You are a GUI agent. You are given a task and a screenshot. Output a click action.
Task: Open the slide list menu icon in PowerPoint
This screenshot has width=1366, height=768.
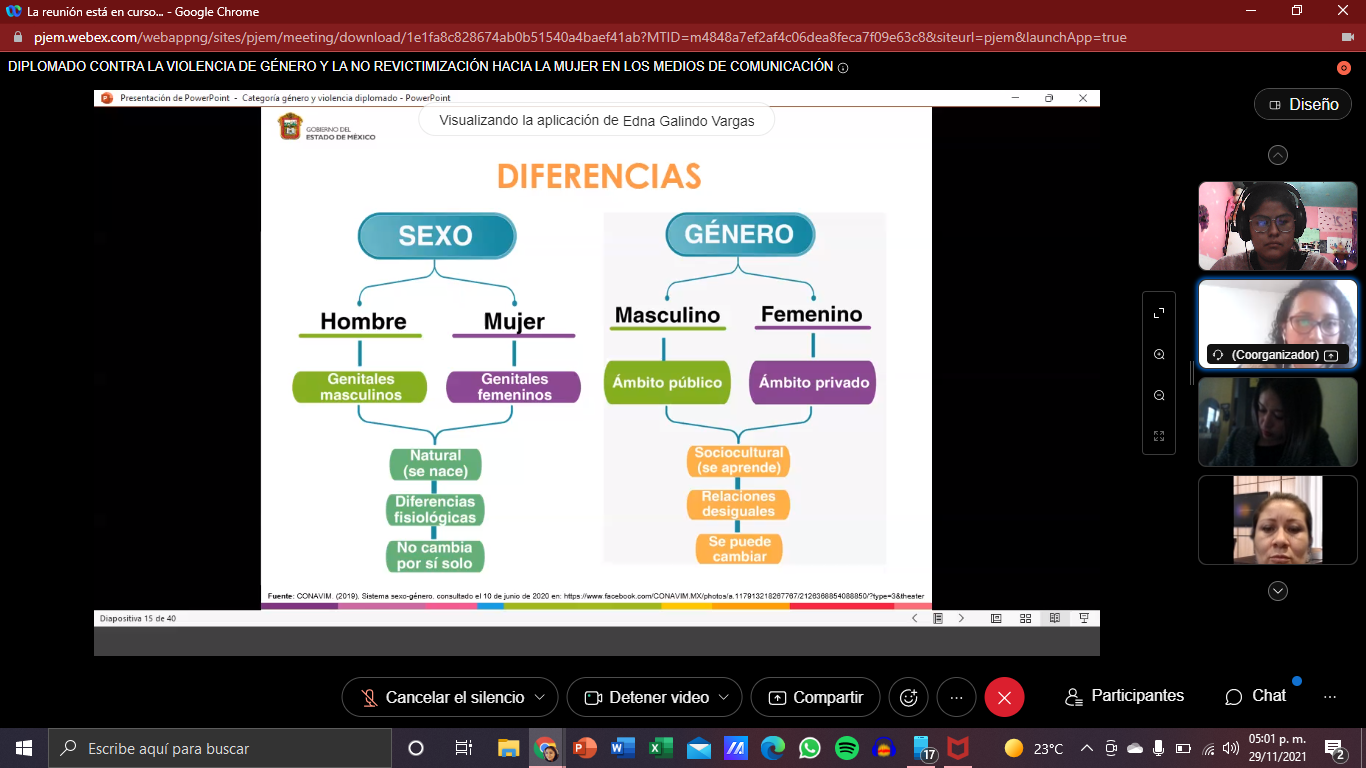(938, 618)
